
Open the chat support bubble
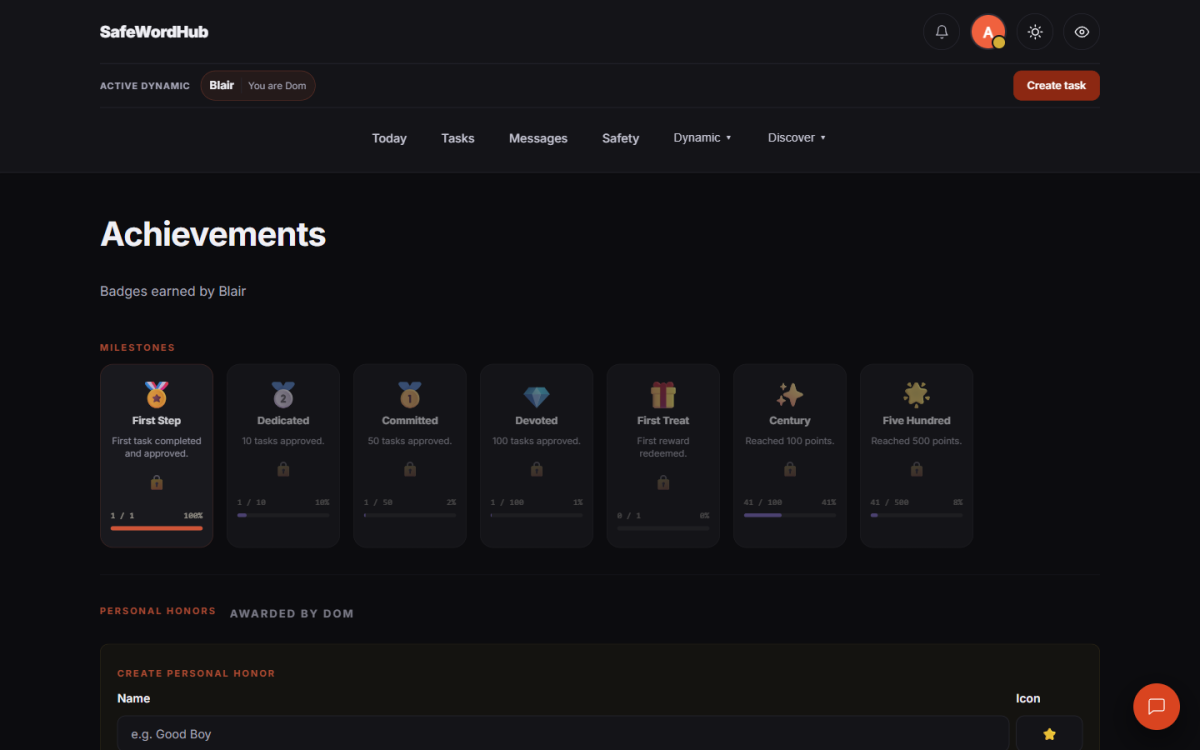1156,706
